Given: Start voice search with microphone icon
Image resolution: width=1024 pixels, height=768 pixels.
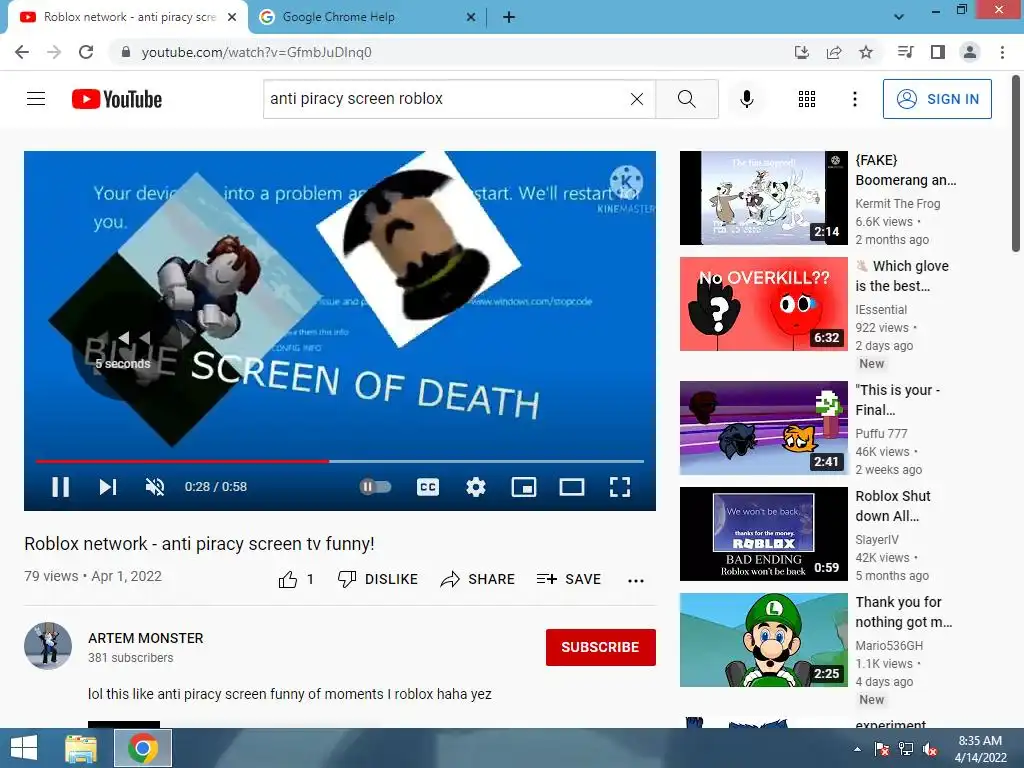Looking at the screenshot, I should pos(746,99).
